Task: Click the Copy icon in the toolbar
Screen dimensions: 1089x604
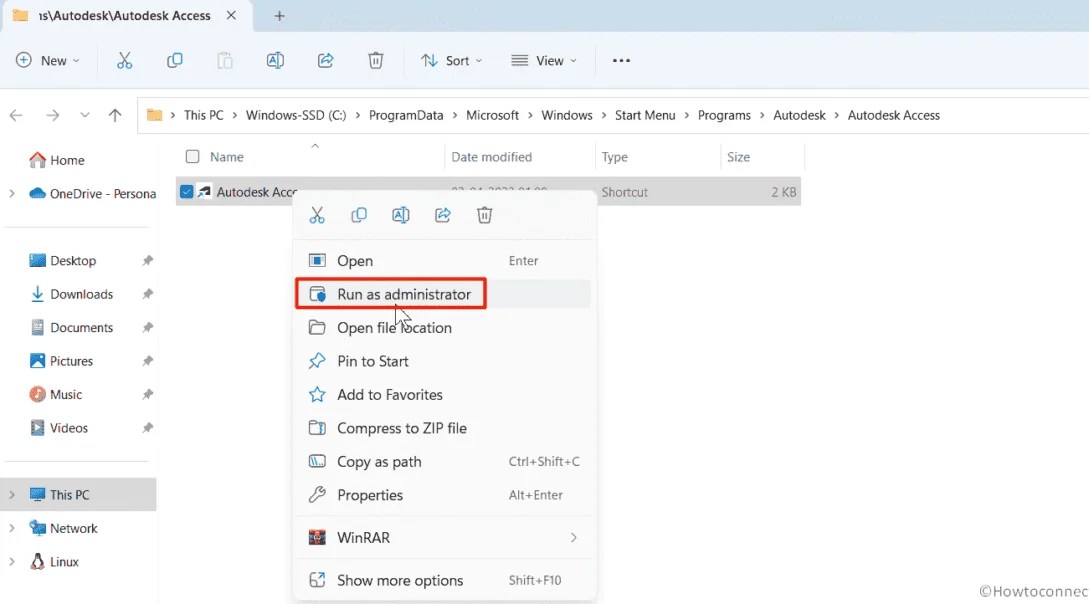Action: pos(174,61)
